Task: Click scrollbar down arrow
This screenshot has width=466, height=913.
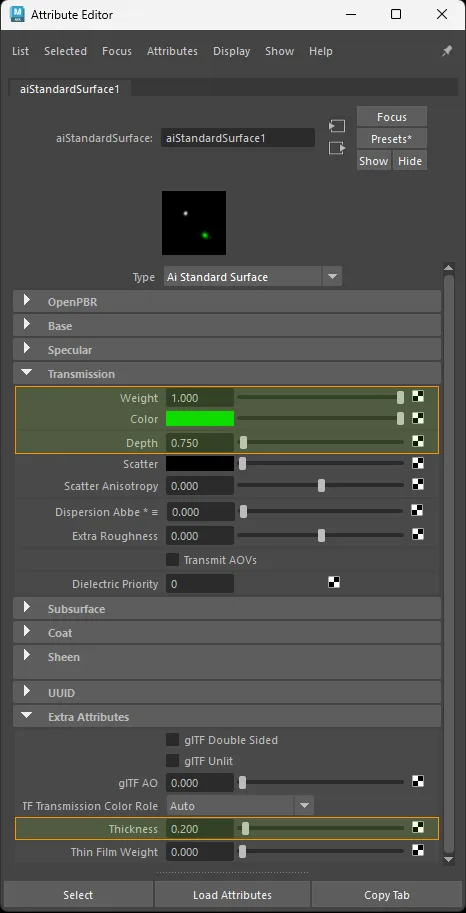Action: pos(449,859)
